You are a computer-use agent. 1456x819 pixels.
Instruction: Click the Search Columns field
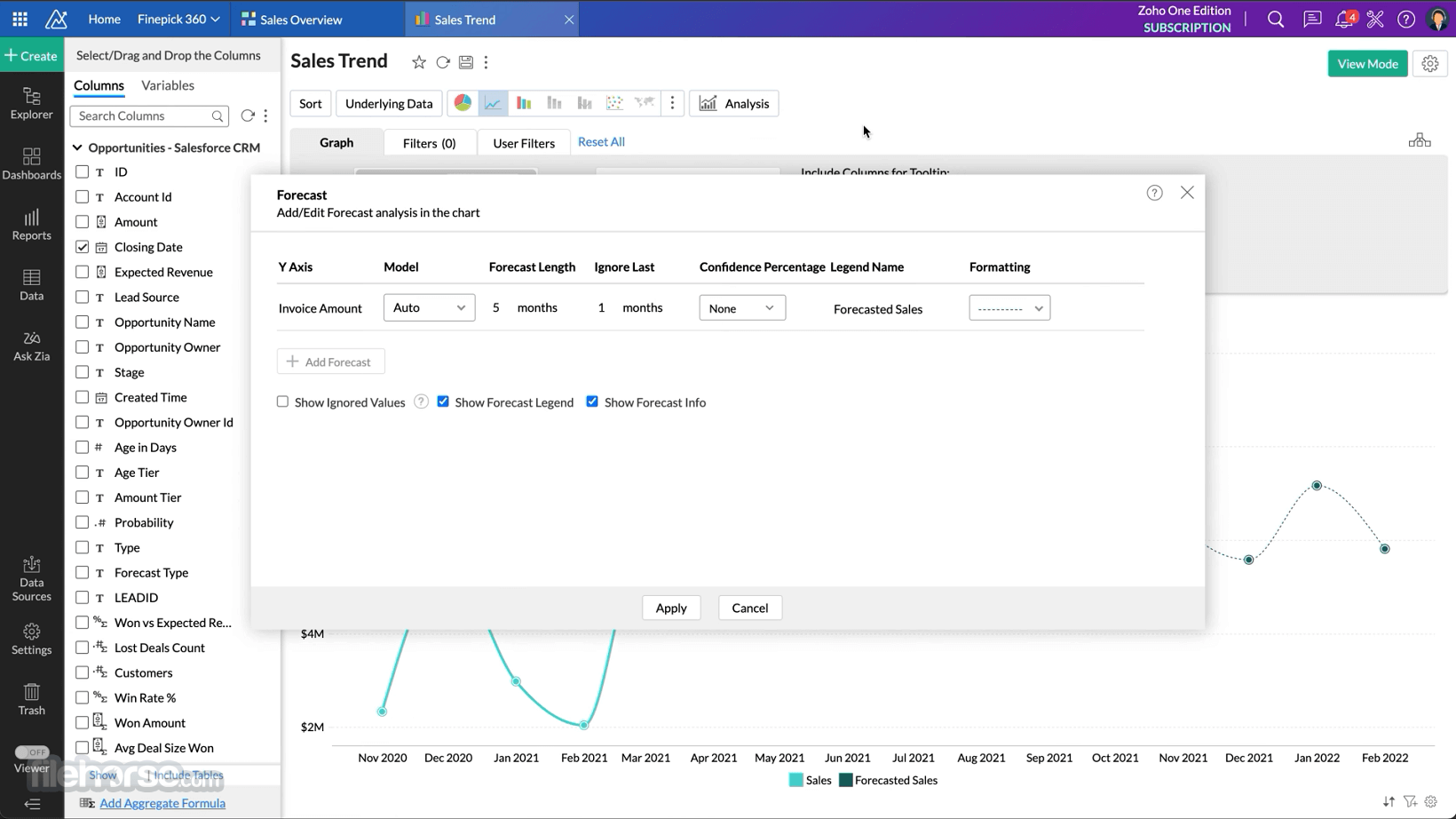tap(149, 116)
